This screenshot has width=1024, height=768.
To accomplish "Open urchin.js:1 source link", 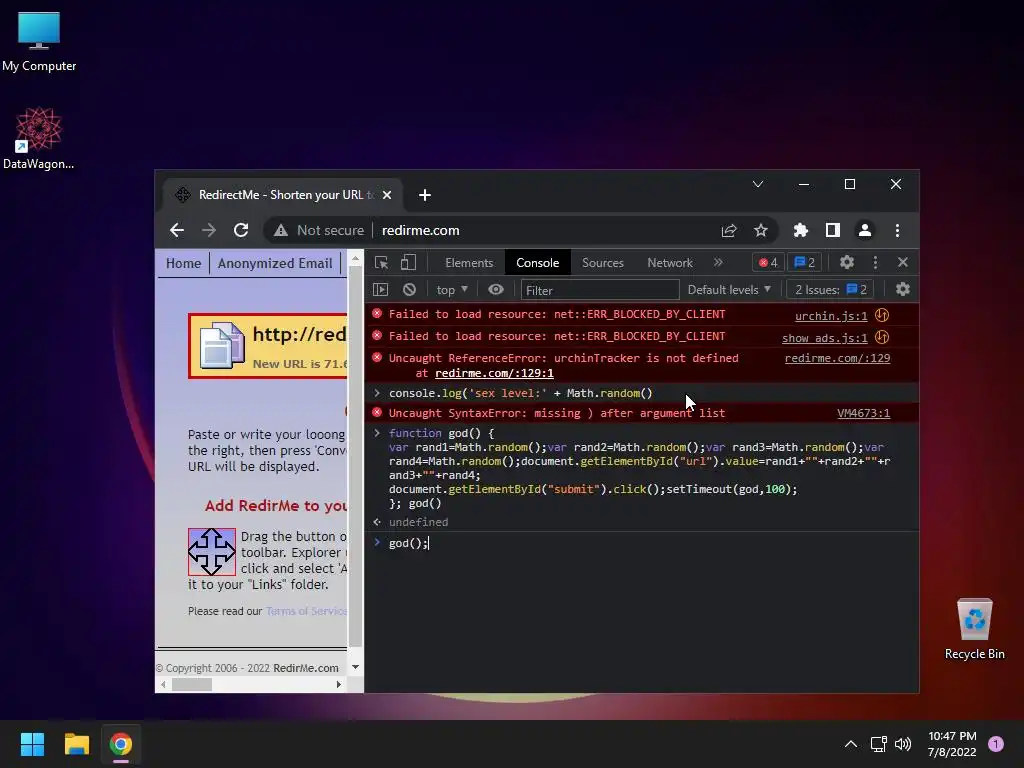I will pyautogui.click(x=831, y=316).
